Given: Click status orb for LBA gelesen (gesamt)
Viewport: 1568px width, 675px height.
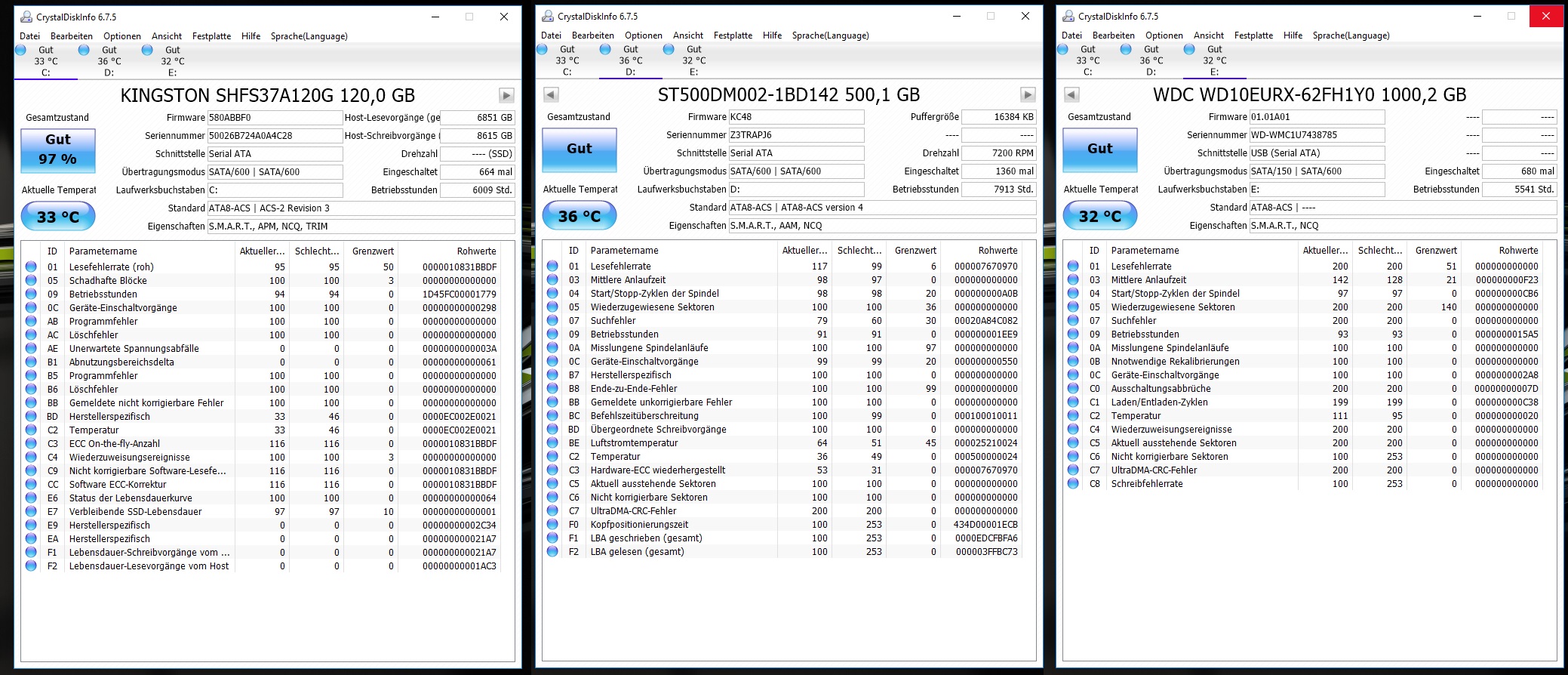Looking at the screenshot, I should pos(552,551).
